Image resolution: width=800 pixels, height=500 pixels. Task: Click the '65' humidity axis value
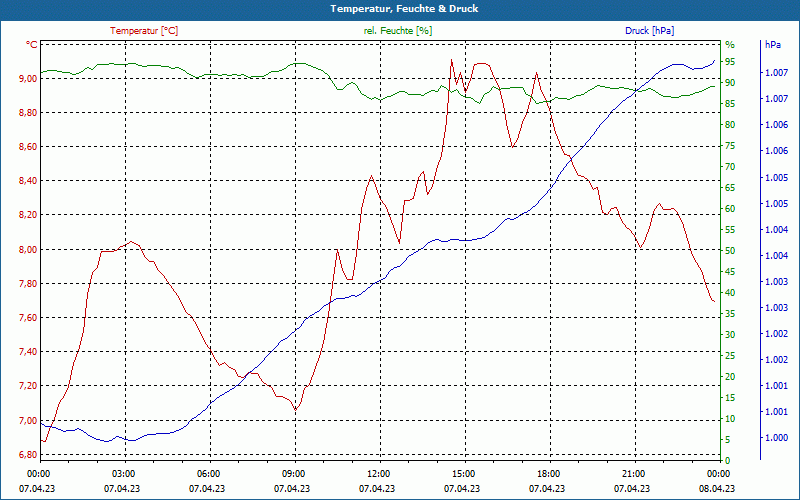[x=730, y=188]
